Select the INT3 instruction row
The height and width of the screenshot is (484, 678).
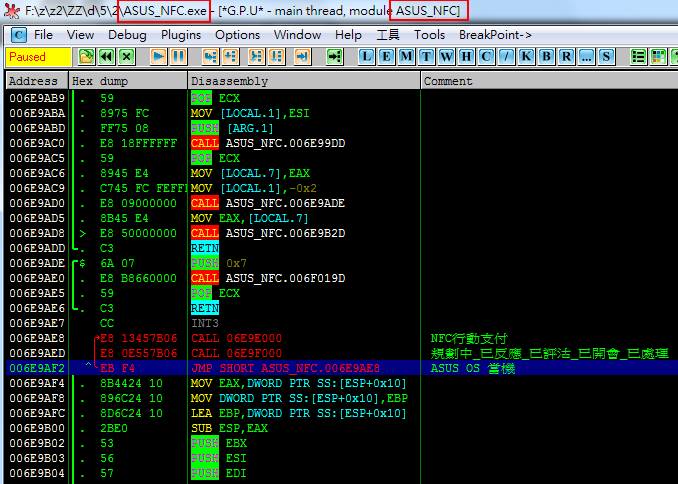click(205, 323)
